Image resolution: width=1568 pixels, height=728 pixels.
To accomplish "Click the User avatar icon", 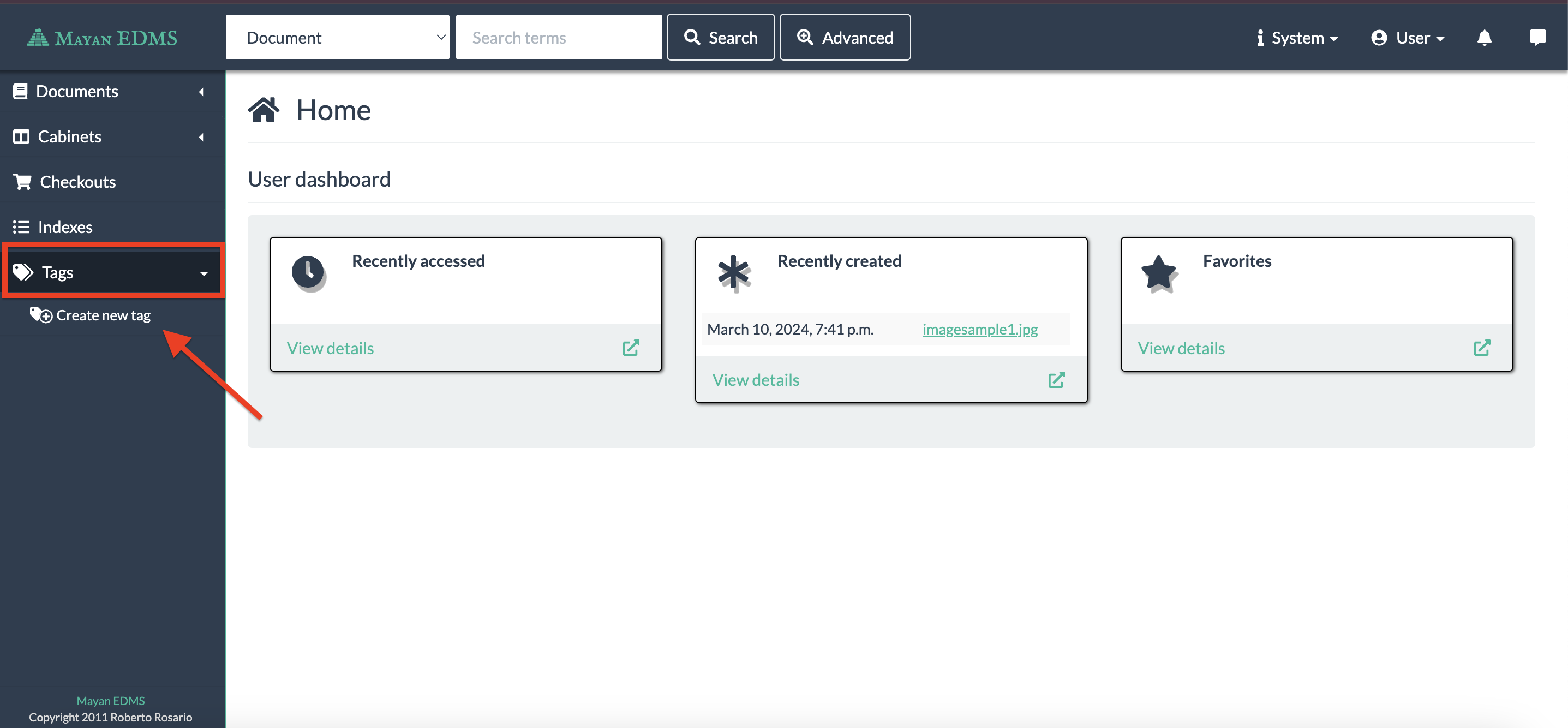I will pos(1379,38).
